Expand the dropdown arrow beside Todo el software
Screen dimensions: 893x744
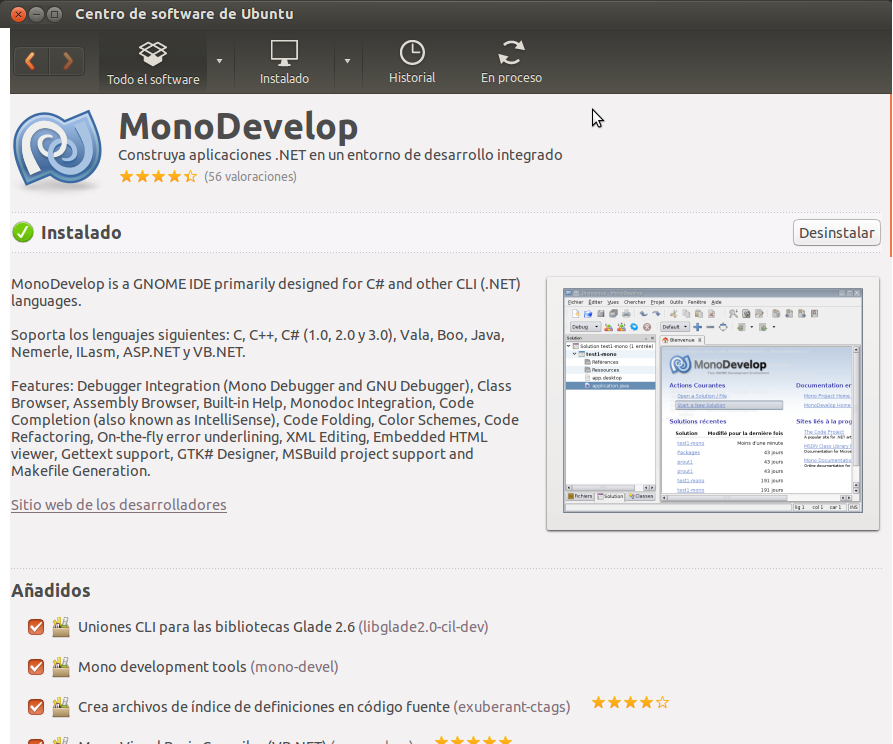click(x=219, y=61)
